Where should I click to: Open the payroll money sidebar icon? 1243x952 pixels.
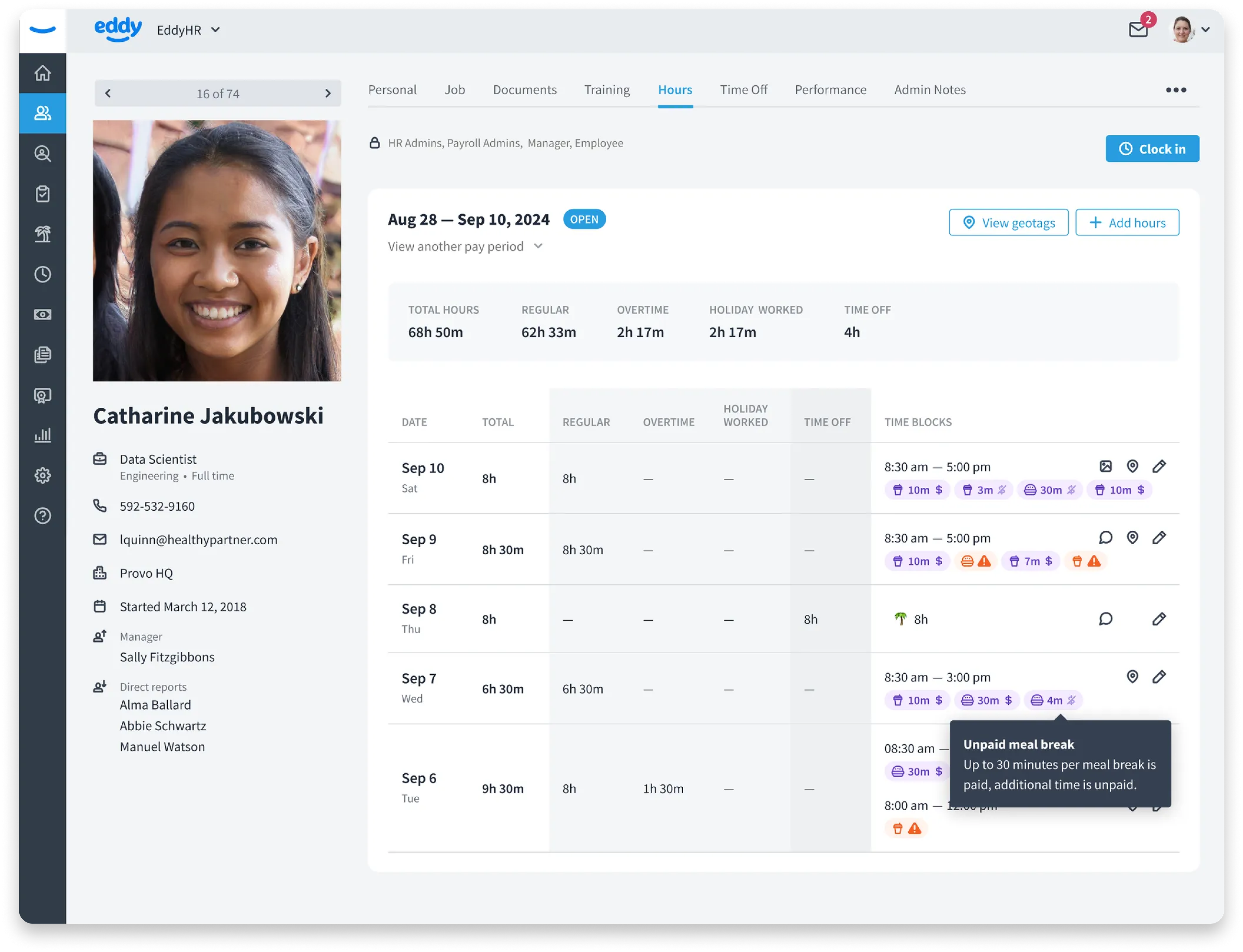click(x=42, y=315)
